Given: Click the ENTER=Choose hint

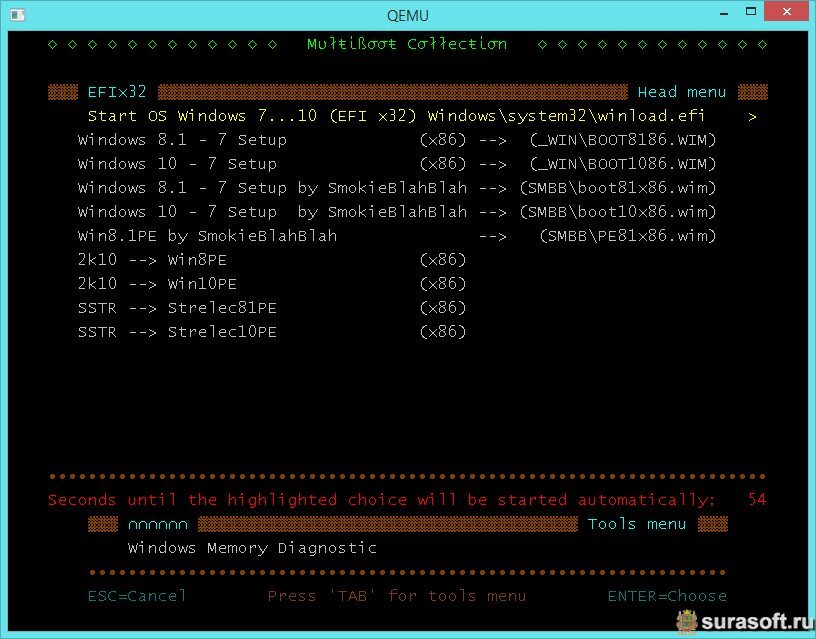Looking at the screenshot, I should tap(667, 595).
